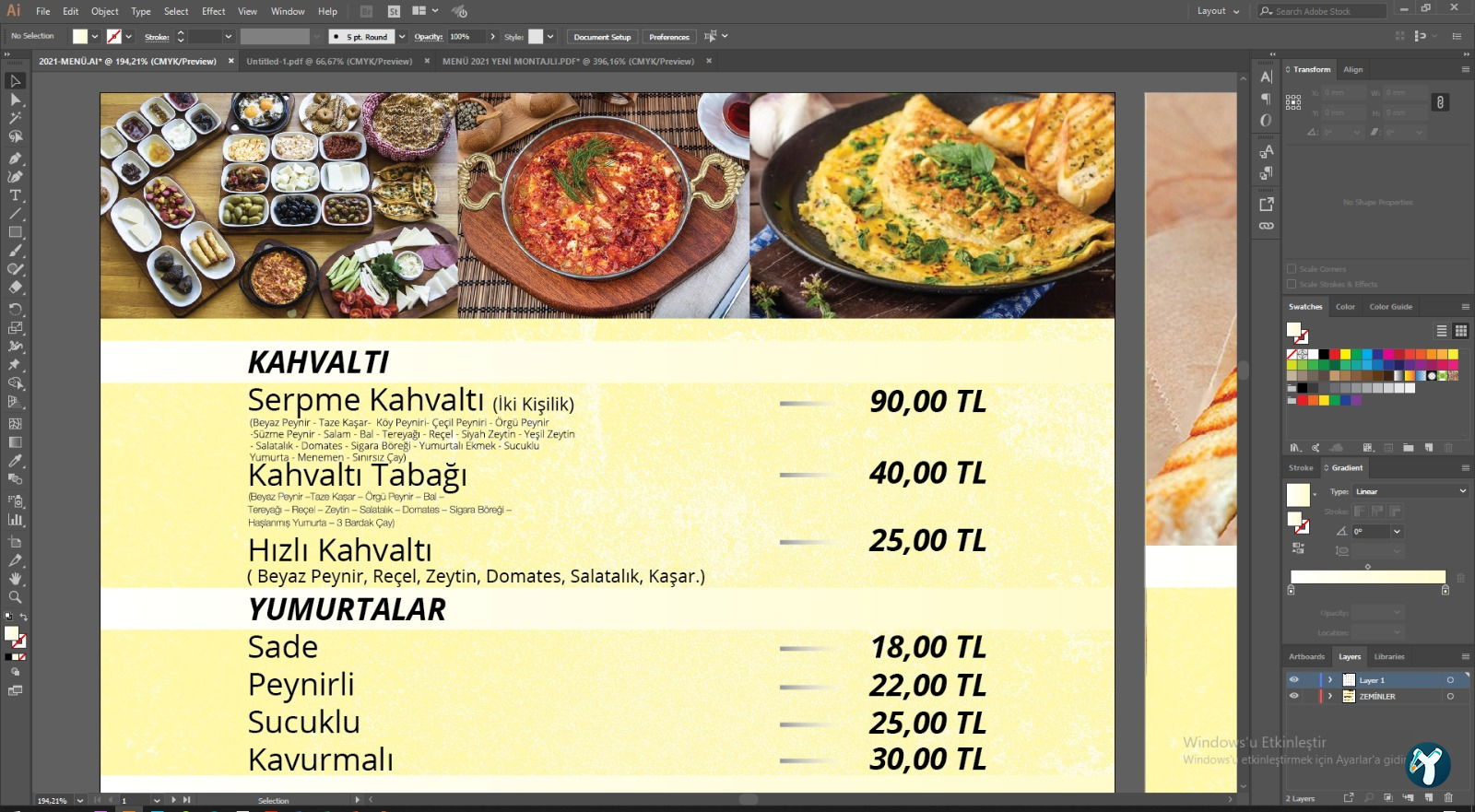Open the File menu
Viewport: 1475px width, 812px height.
pos(43,11)
